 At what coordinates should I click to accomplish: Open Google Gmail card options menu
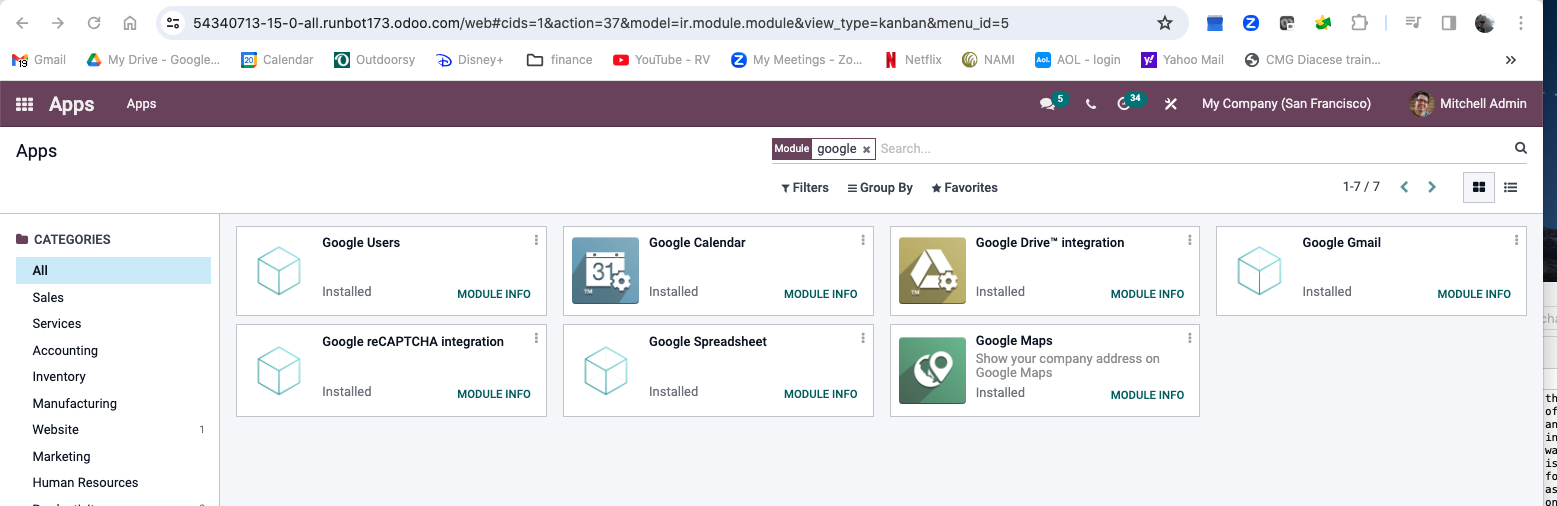[x=1516, y=240]
